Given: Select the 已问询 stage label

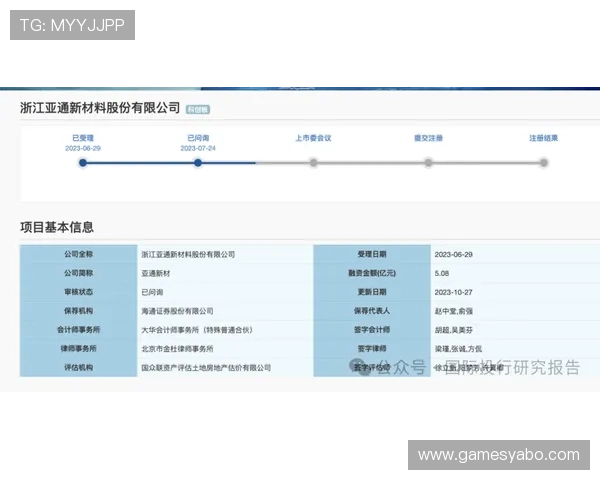Looking at the screenshot, I should [198, 138].
